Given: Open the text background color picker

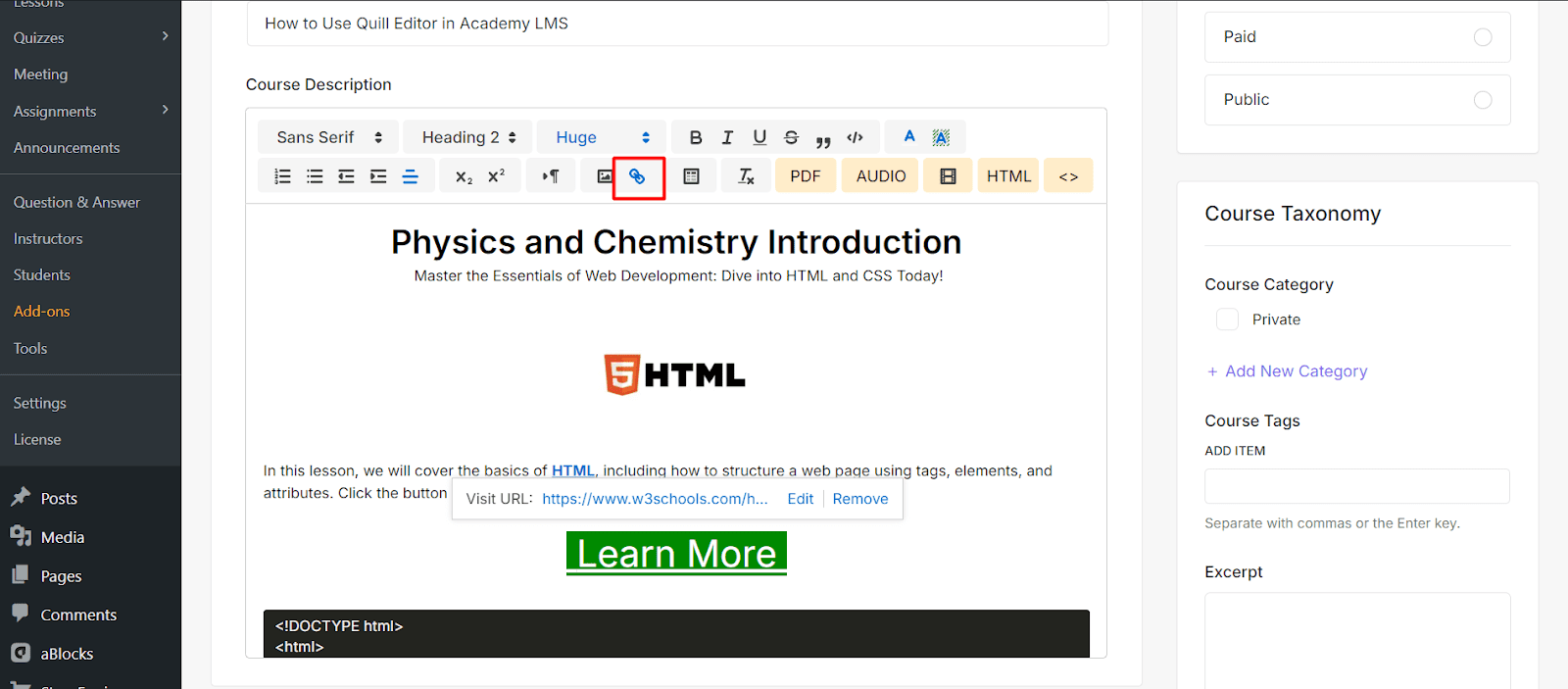Looking at the screenshot, I should [939, 136].
